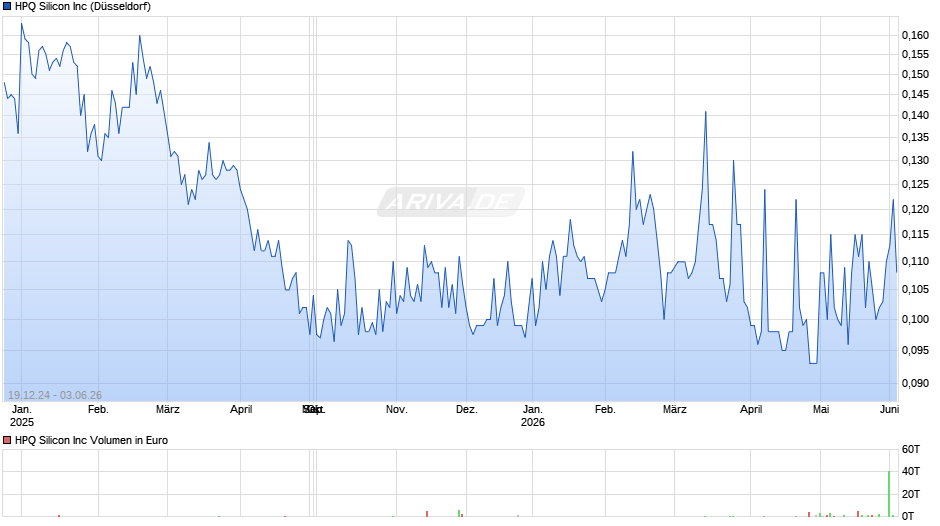The width and height of the screenshot is (940, 526).
Task: Click the 0,095 price axis label
Action: click(915, 350)
